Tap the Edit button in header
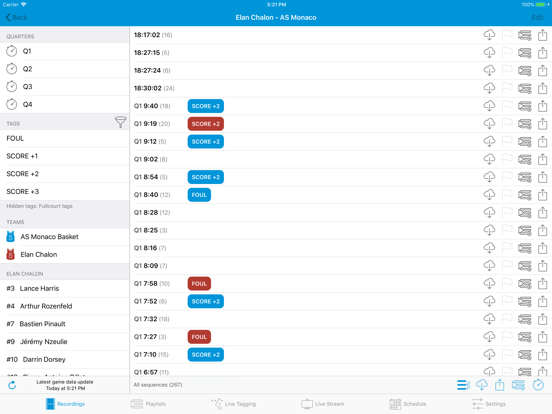Image resolution: width=552 pixels, height=414 pixels. tap(537, 17)
